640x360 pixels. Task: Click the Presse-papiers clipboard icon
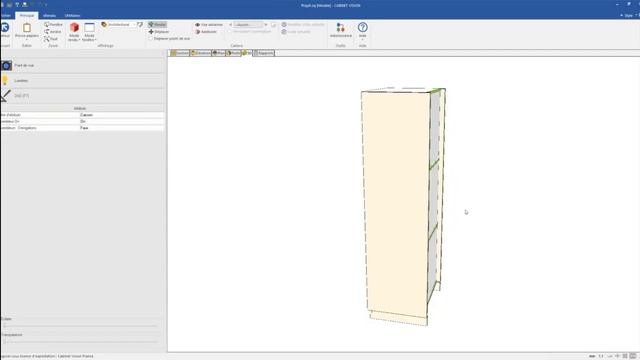click(x=27, y=28)
